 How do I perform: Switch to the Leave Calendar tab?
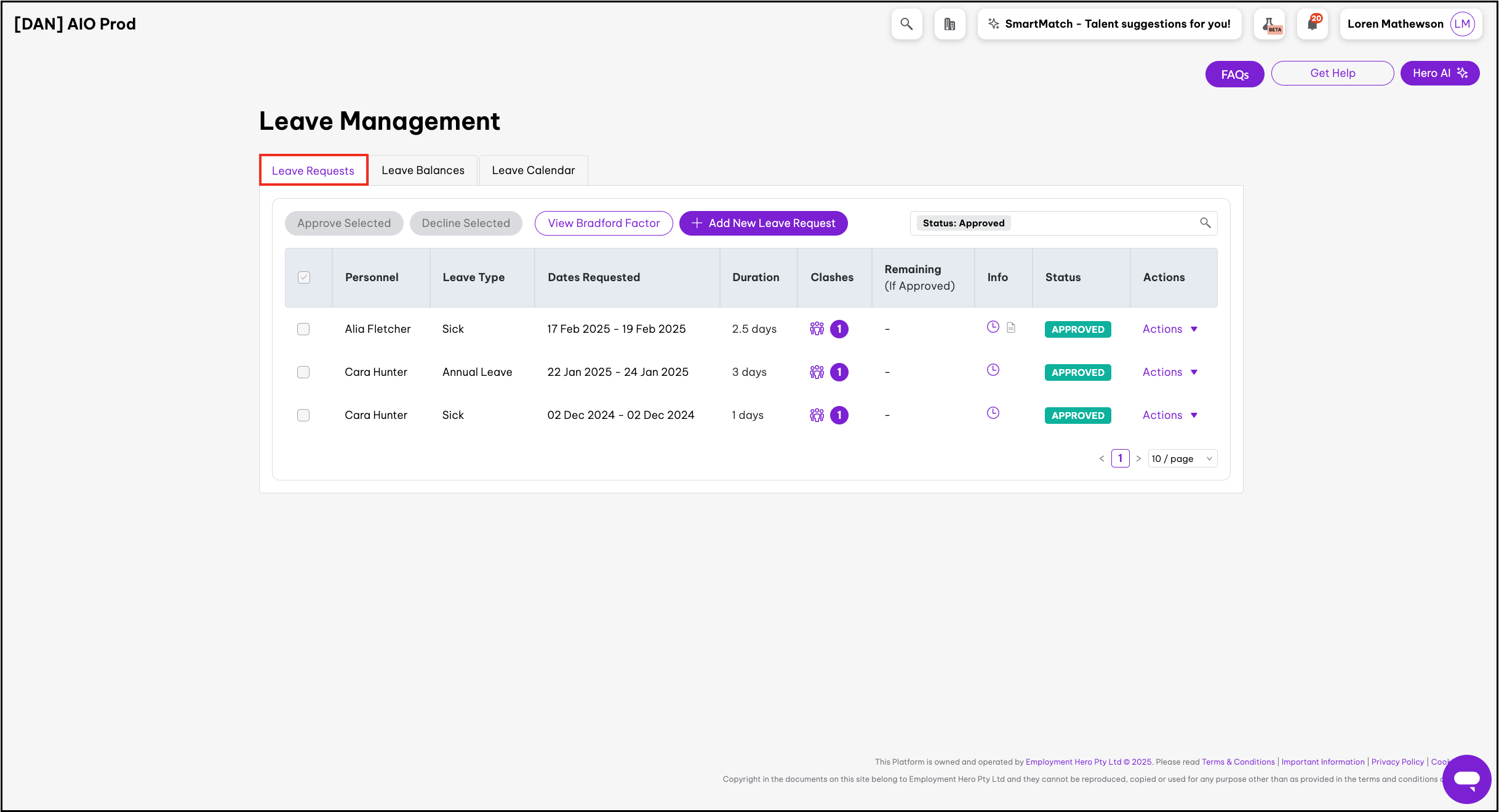pos(533,170)
